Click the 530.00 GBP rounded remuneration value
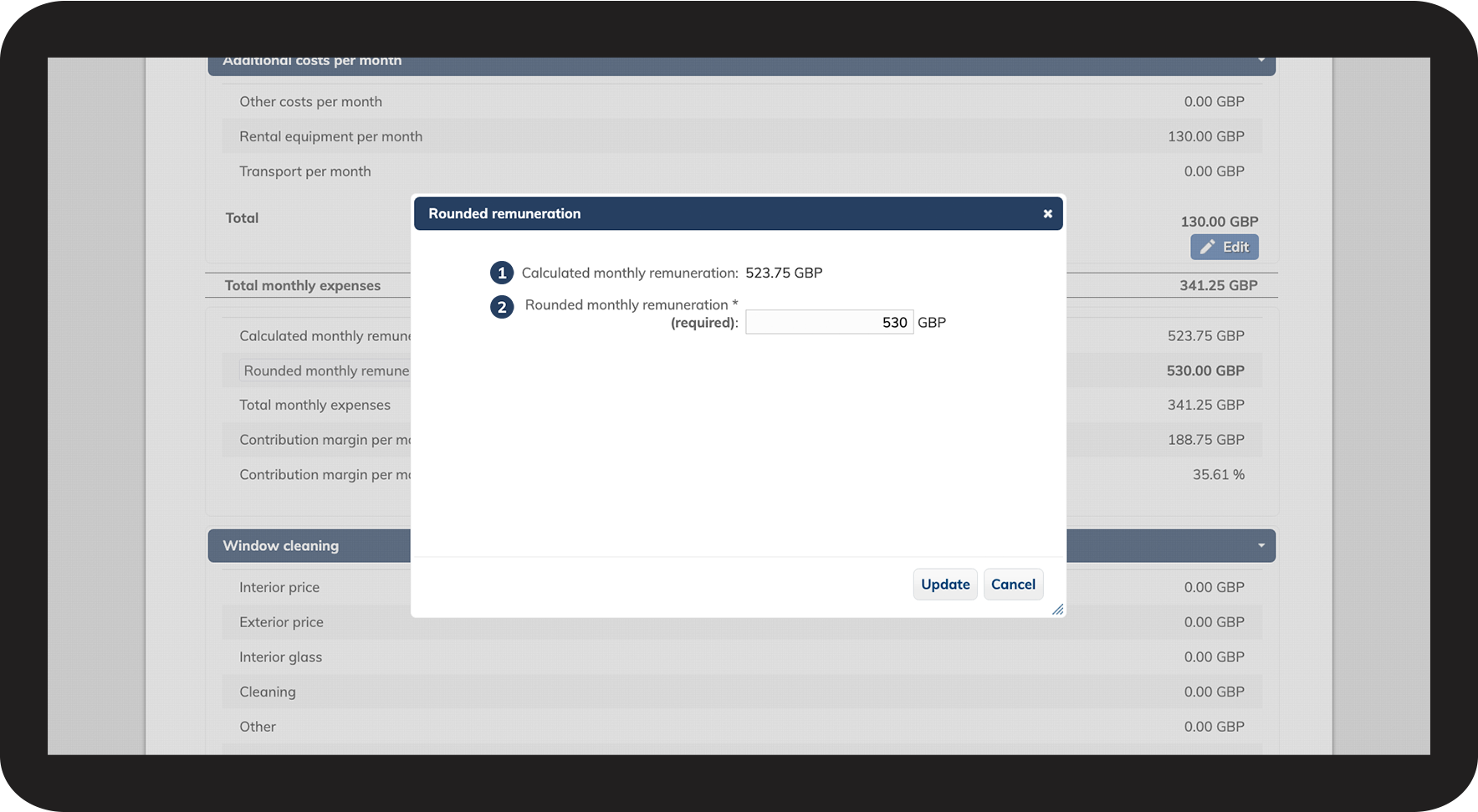 (x=1205, y=370)
